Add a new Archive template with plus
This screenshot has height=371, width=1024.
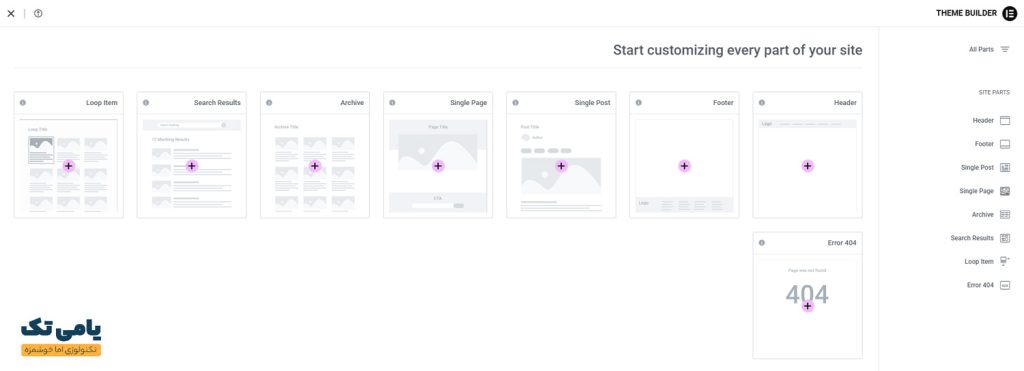tap(315, 166)
